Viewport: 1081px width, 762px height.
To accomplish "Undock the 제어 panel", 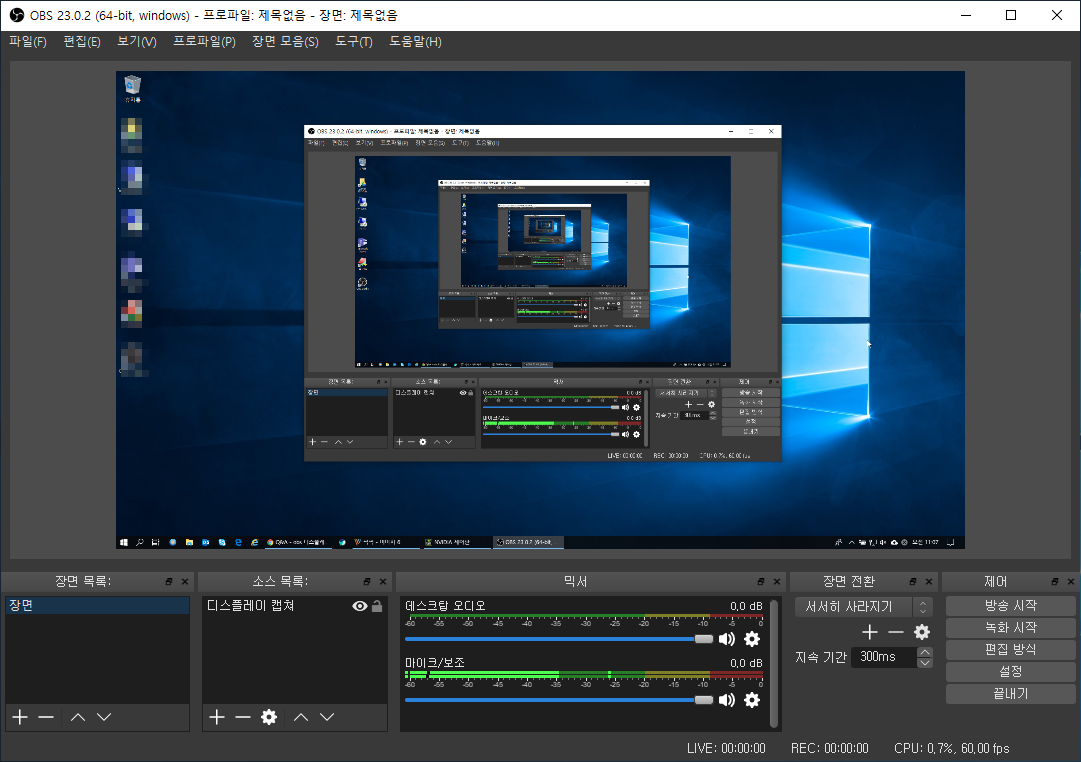I will 1055,582.
